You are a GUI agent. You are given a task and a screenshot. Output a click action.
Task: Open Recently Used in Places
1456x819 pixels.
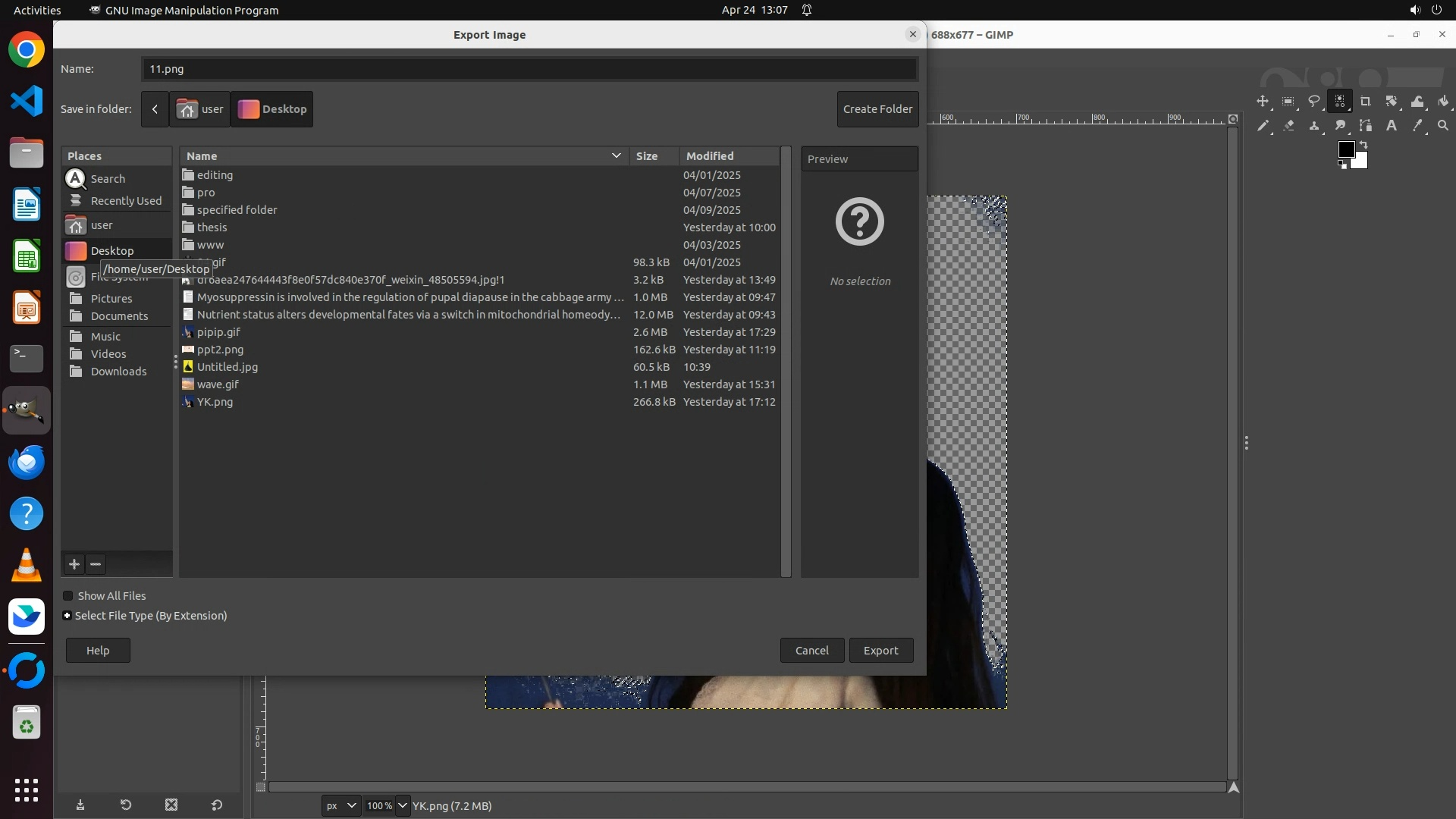[x=126, y=201]
